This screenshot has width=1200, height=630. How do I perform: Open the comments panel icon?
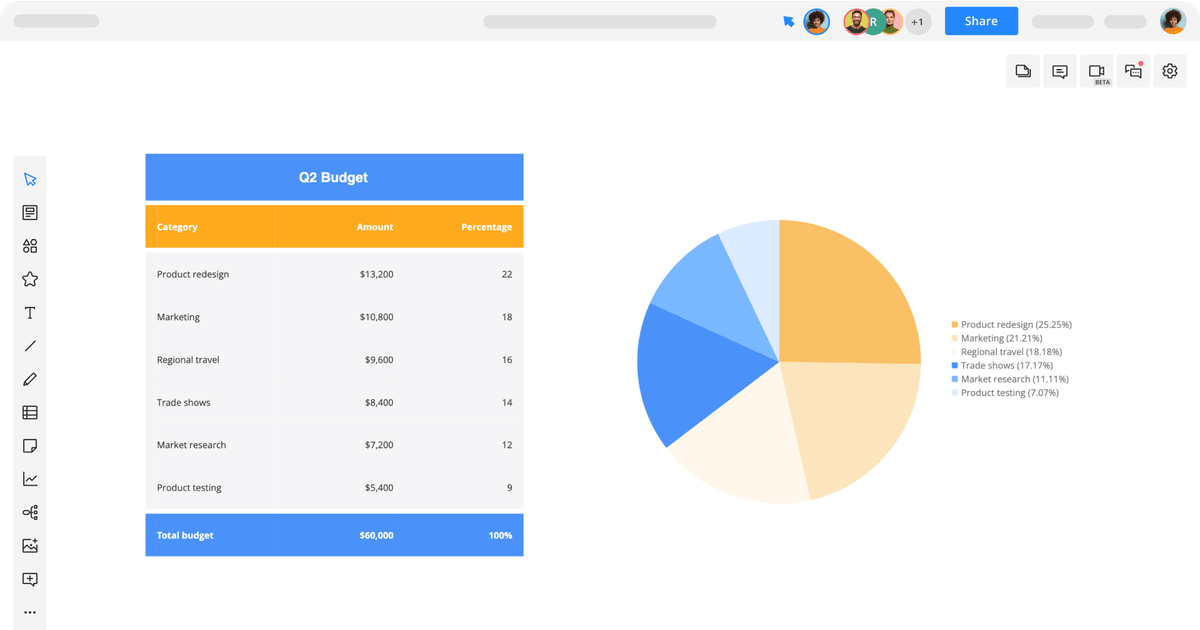click(x=1059, y=71)
